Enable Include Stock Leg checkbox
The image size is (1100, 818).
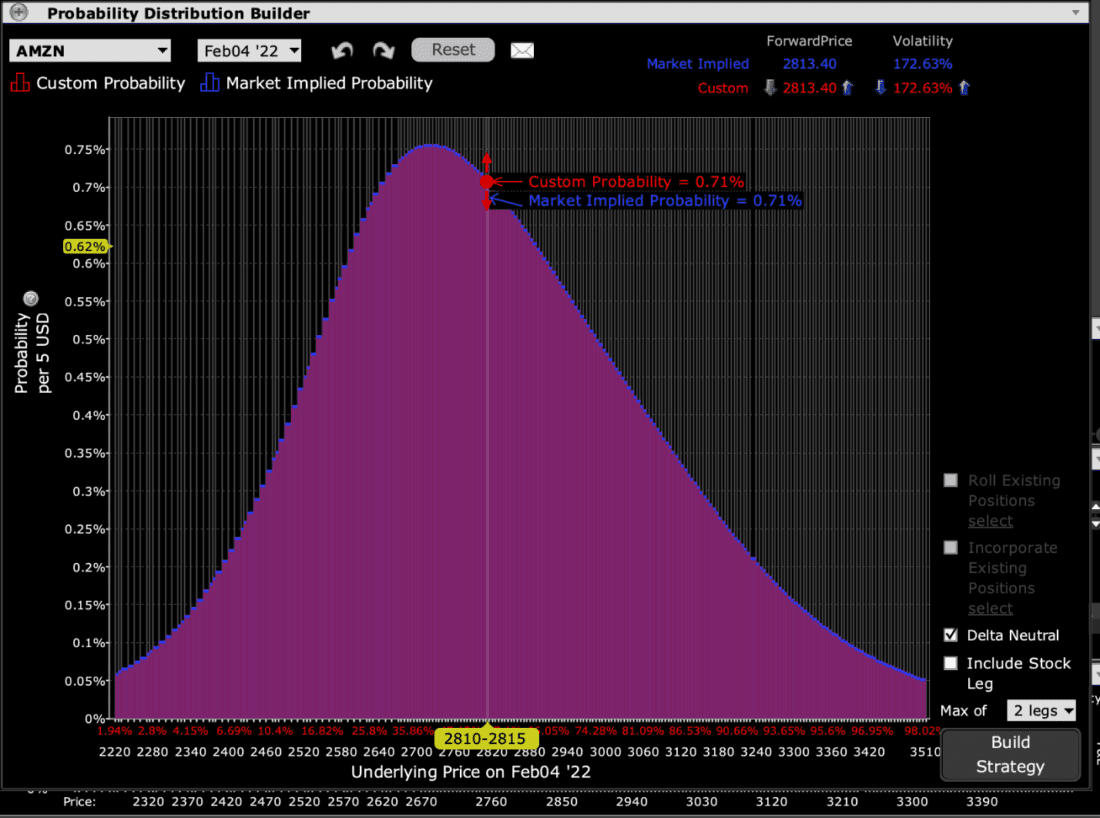point(951,663)
